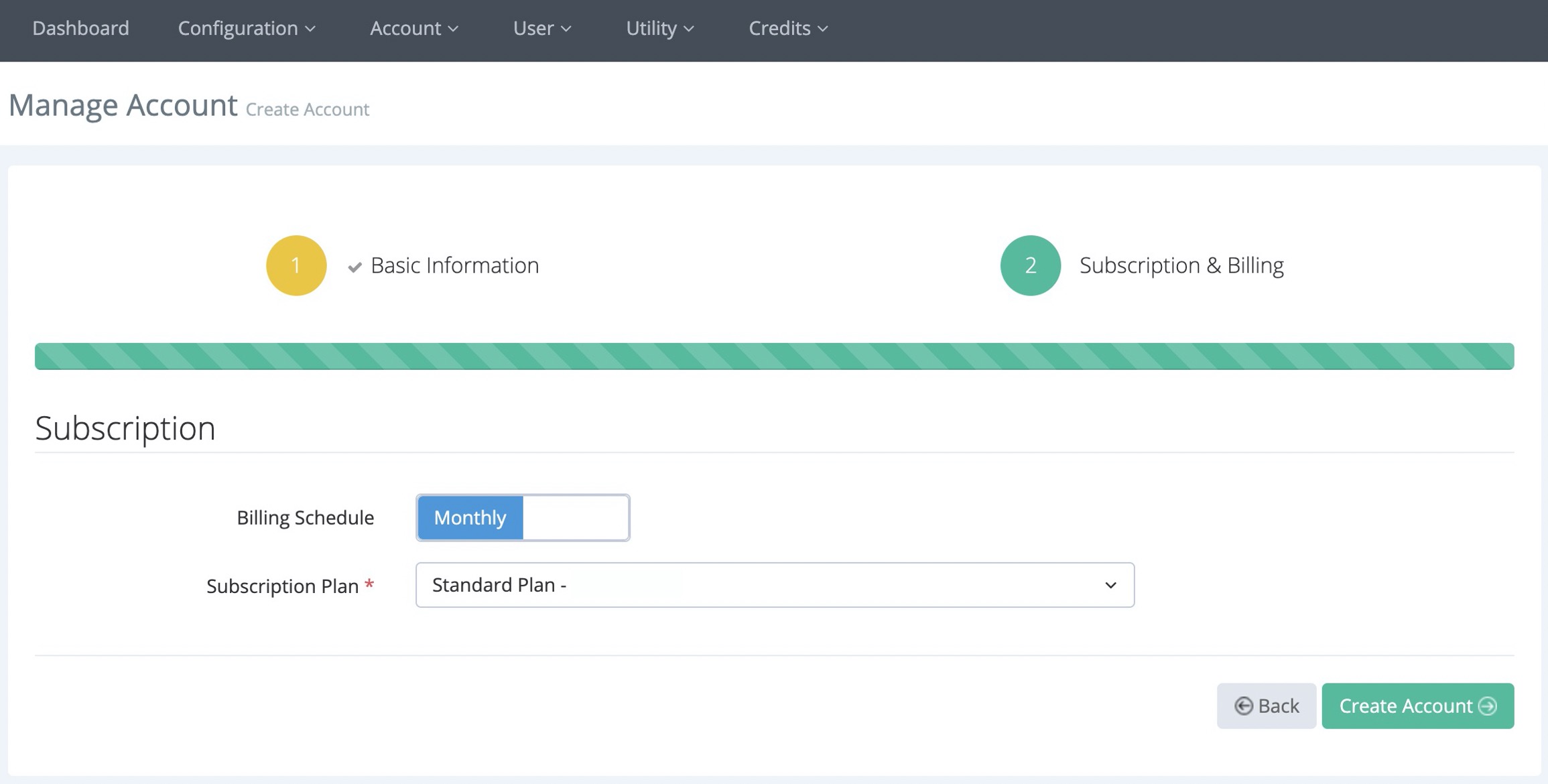Expand the Configuration menu
Viewport: 1548px width, 784px height.
click(x=246, y=28)
